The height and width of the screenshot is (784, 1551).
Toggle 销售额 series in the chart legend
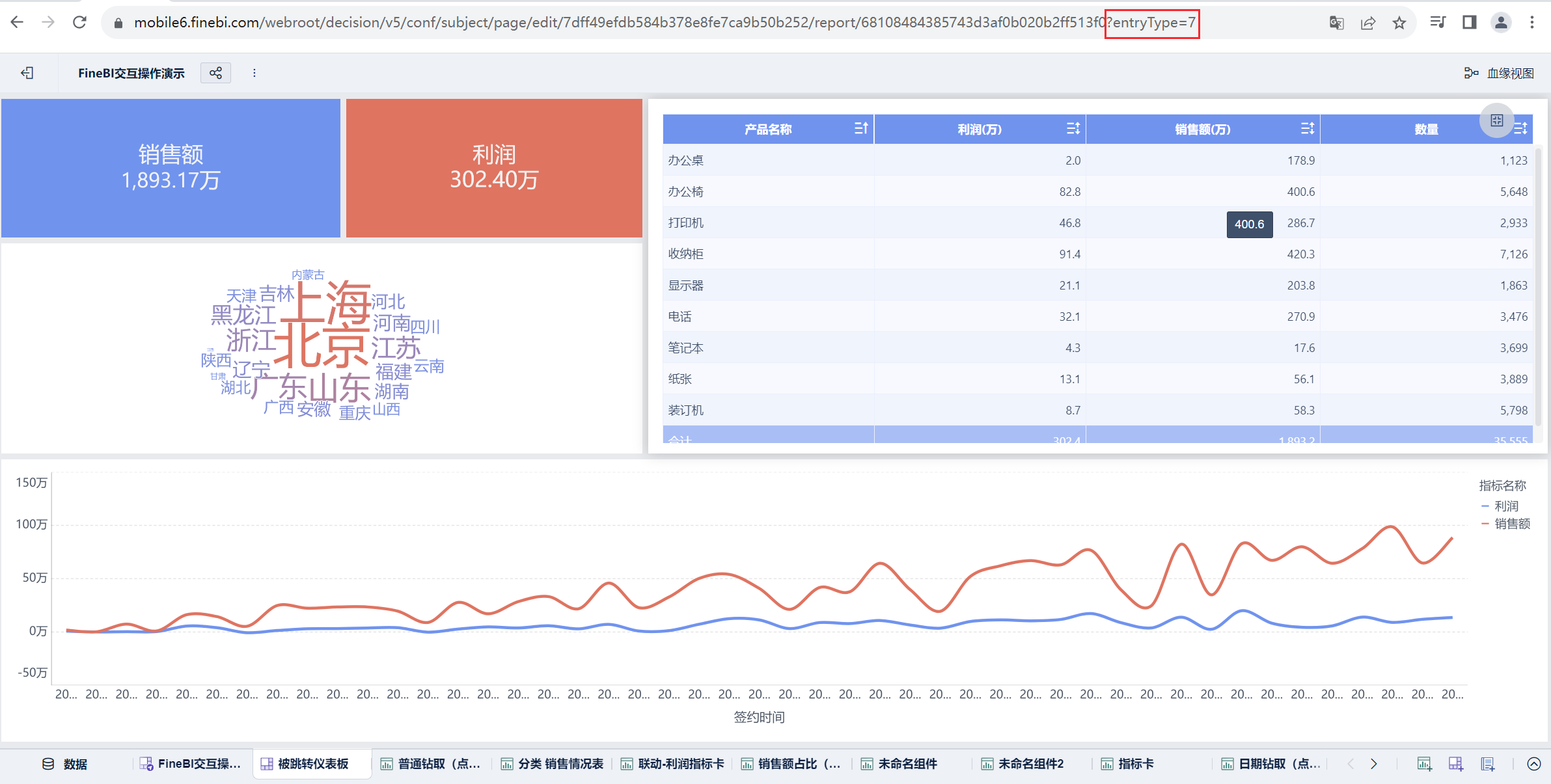point(1511,524)
